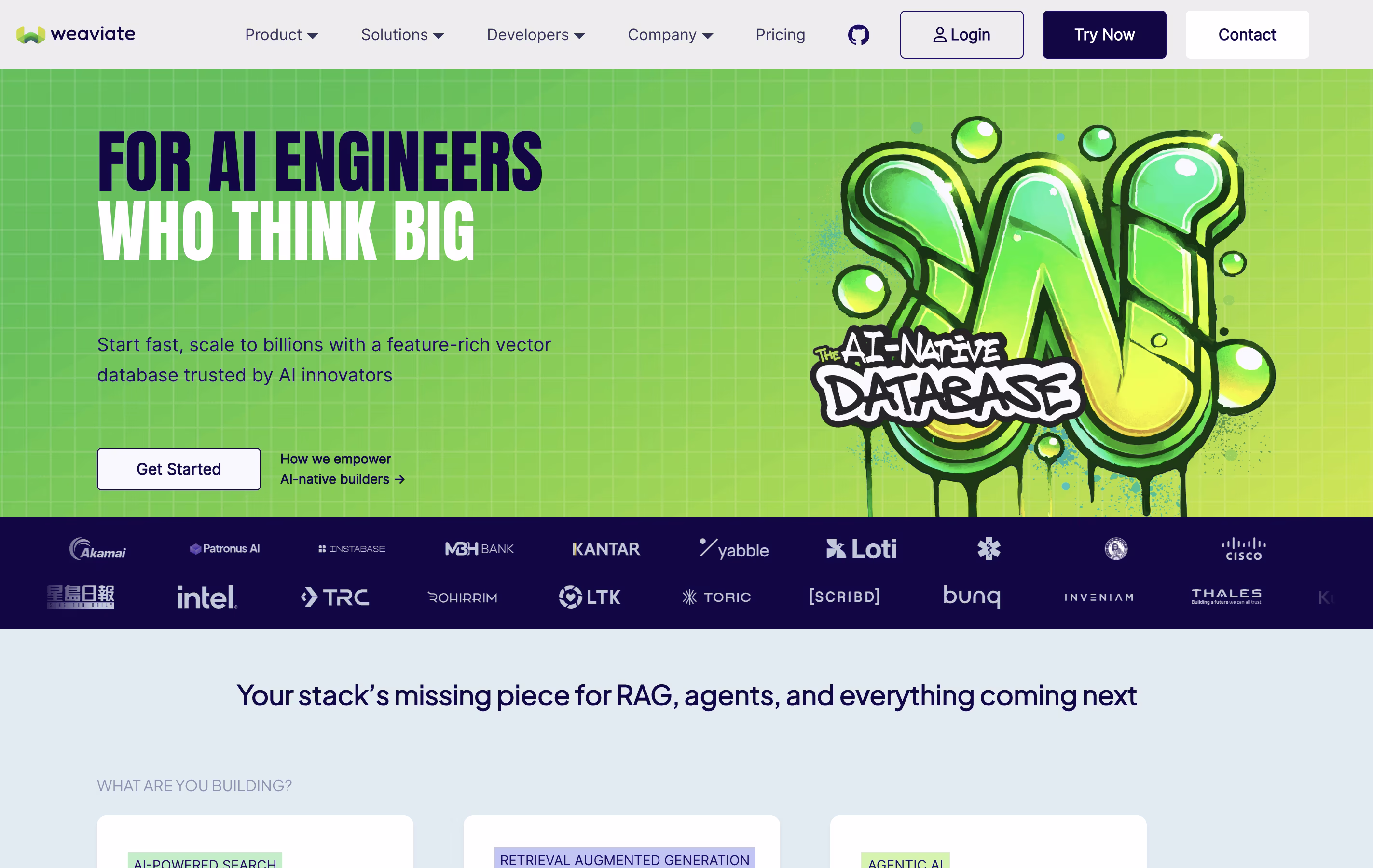1373x868 pixels.
Task: Click the star-shaped logo next to Loti
Action: pyautogui.click(x=989, y=549)
